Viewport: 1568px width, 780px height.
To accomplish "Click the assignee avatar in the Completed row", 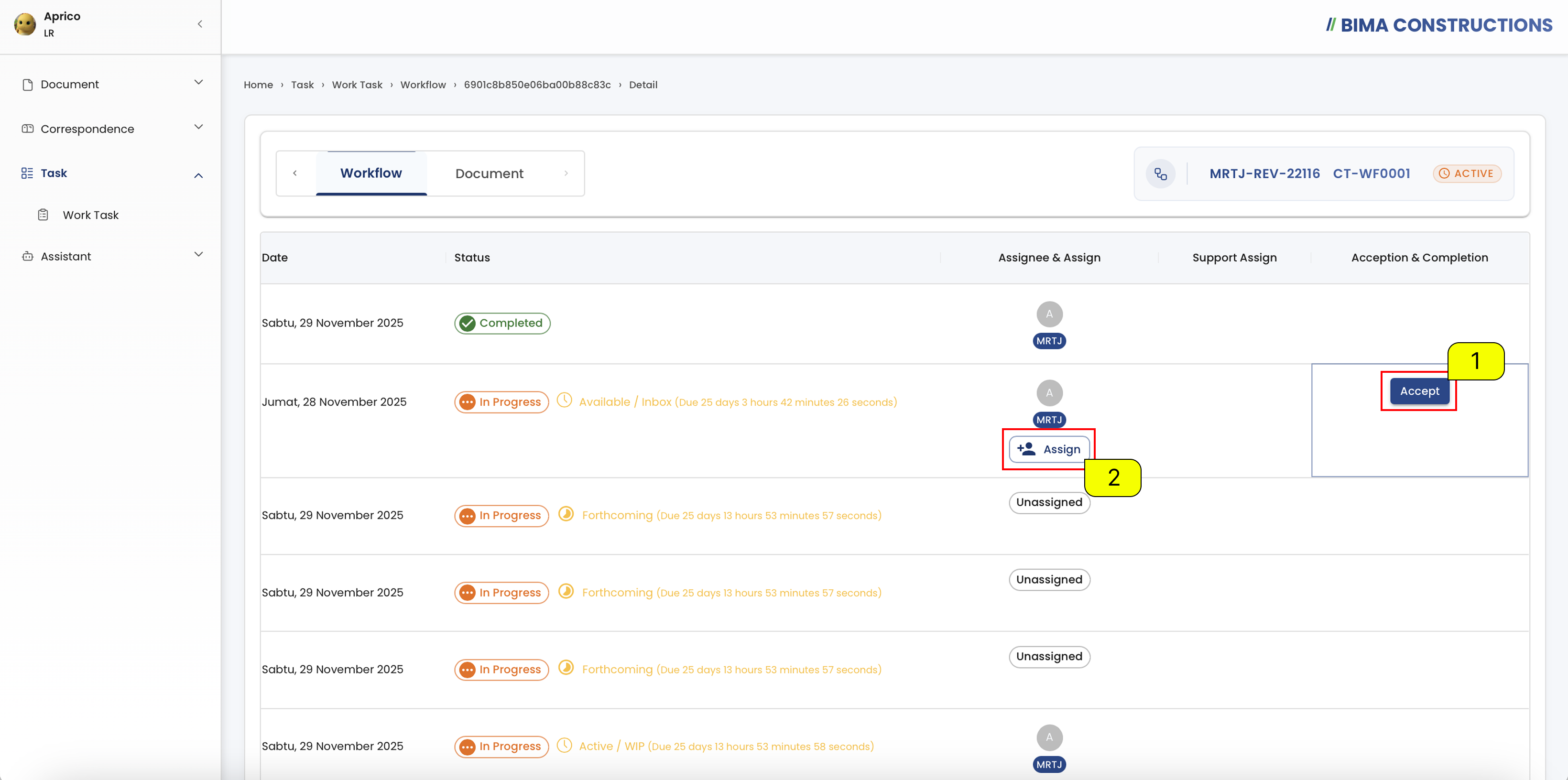I will coord(1049,314).
